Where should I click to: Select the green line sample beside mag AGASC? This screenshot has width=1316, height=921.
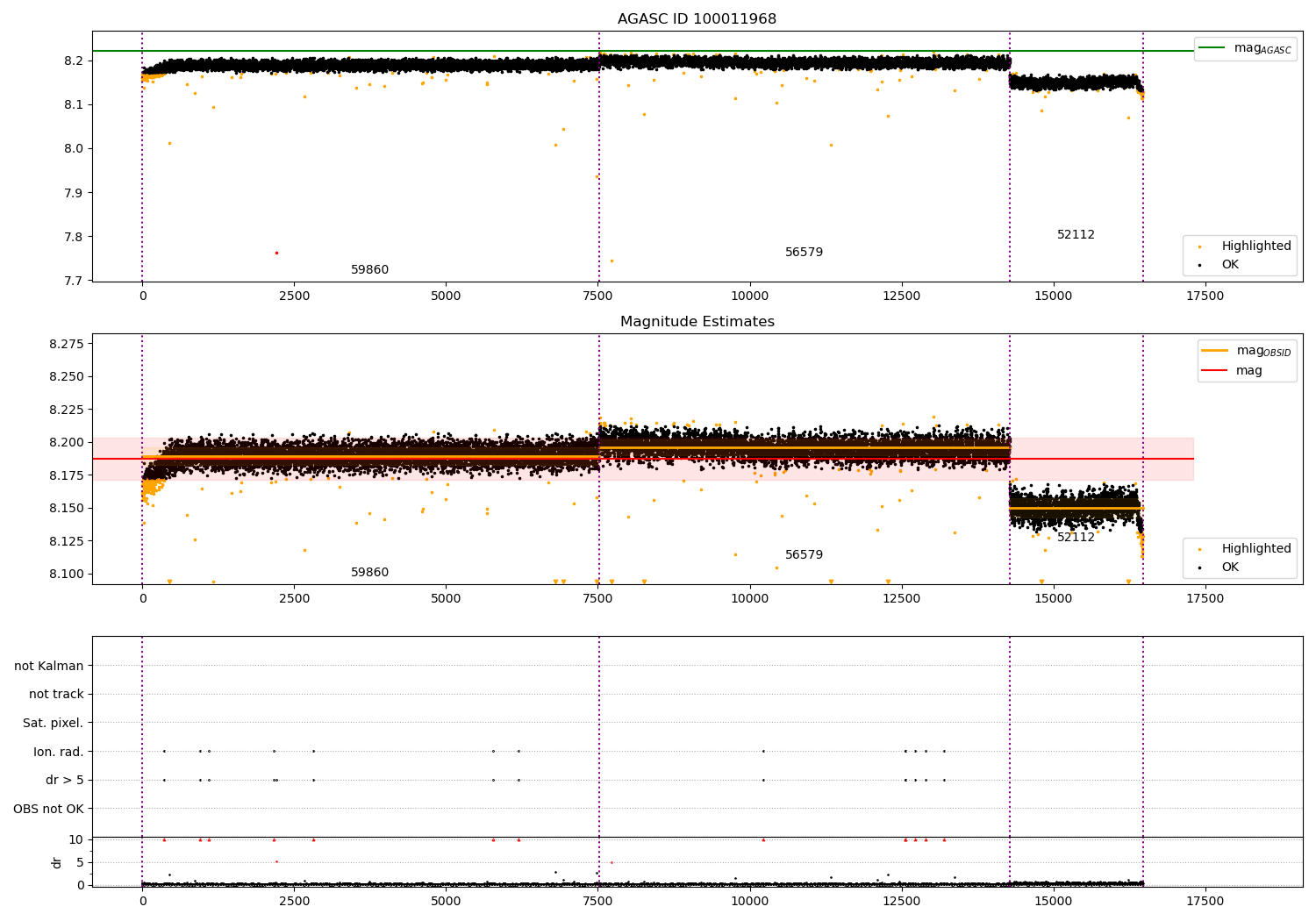[1212, 48]
